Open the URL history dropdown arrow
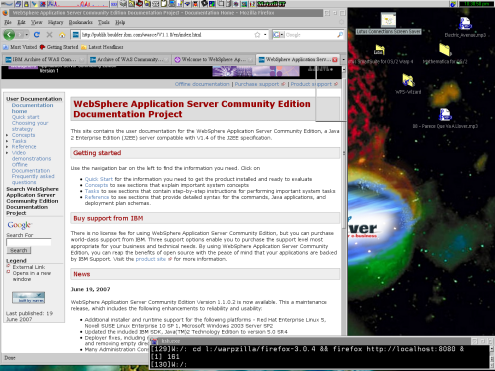The image size is (495, 371). 265,35
